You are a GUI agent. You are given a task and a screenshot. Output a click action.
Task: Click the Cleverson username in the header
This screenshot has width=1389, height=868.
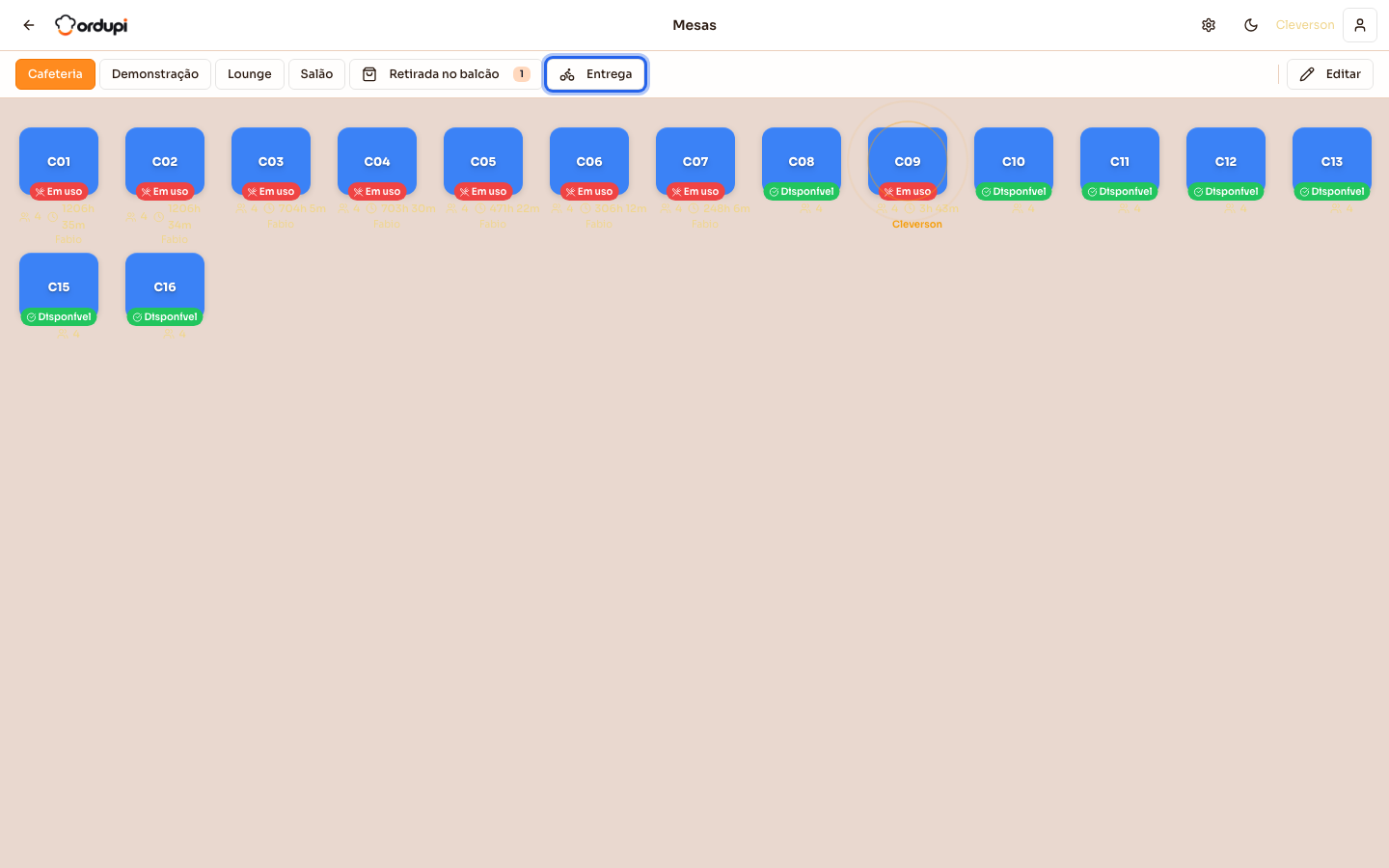1305,25
